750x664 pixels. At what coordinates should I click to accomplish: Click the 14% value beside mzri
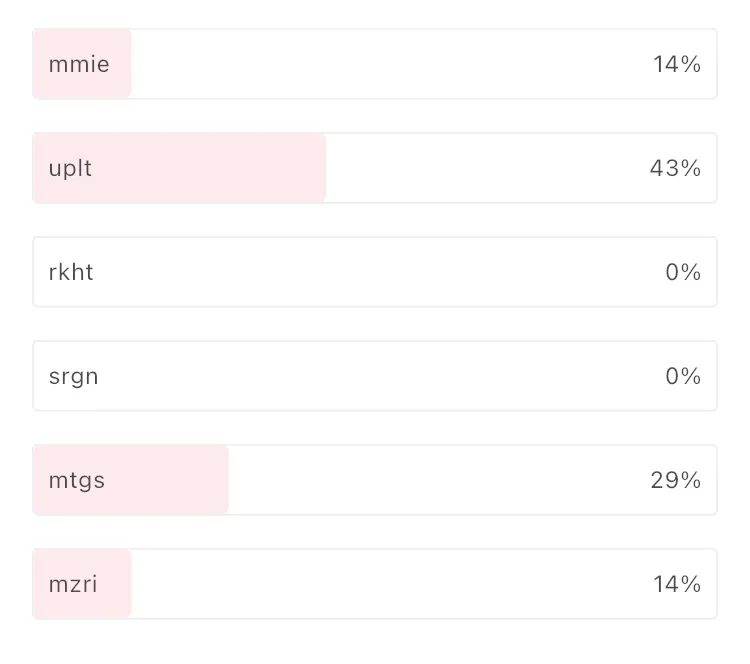click(x=677, y=584)
